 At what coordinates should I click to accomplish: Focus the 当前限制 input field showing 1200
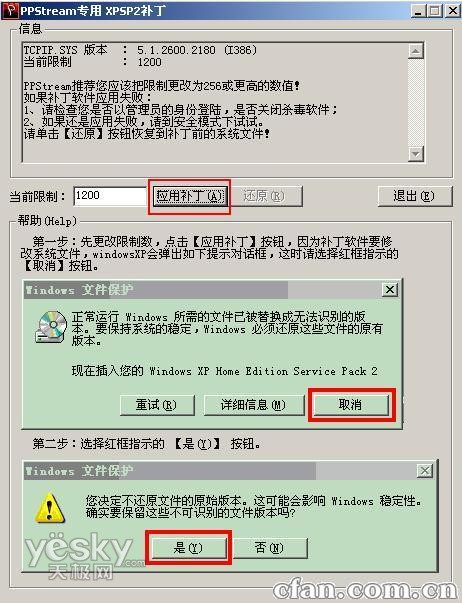coord(110,196)
